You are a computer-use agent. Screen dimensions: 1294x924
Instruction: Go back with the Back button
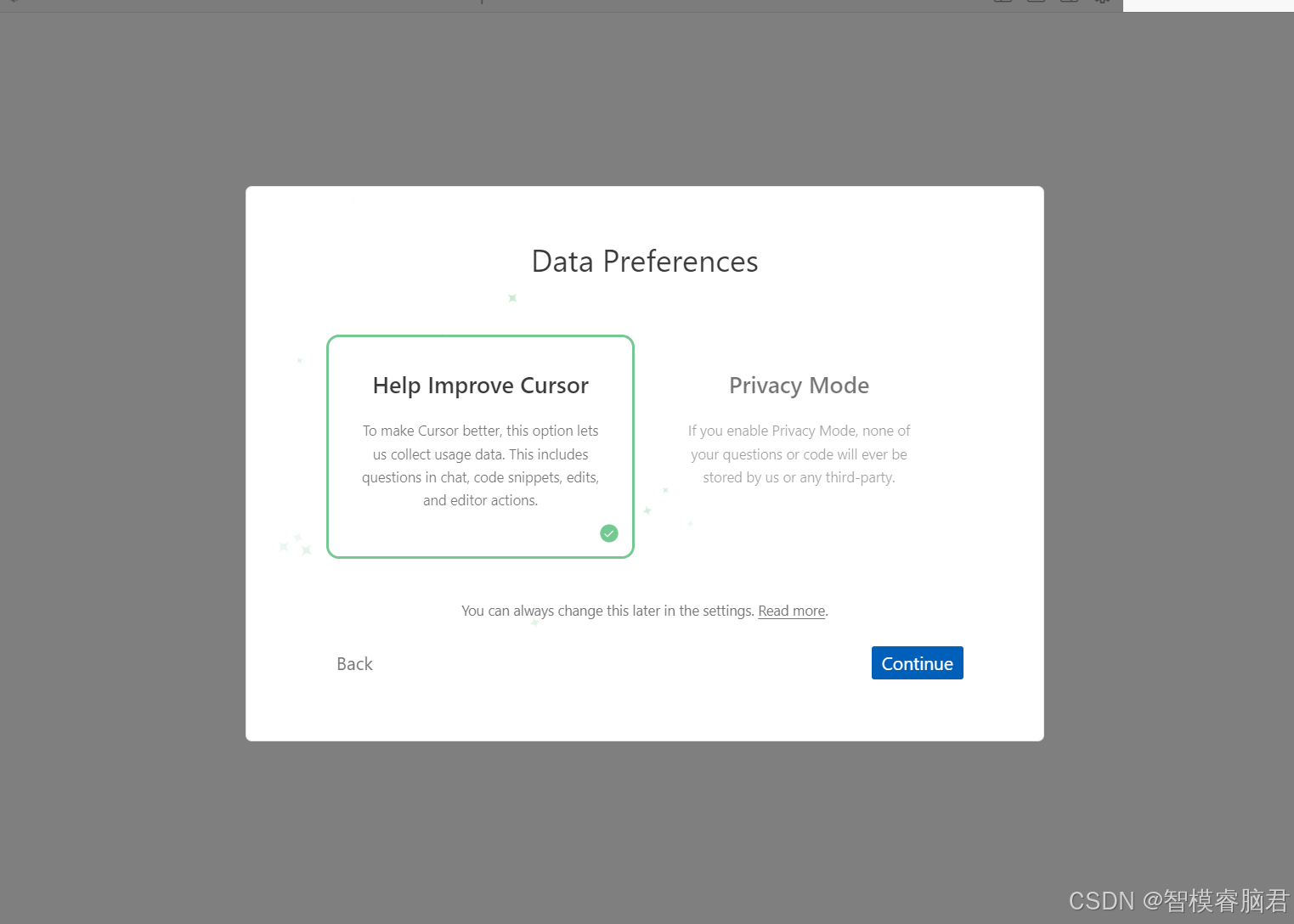tap(354, 664)
